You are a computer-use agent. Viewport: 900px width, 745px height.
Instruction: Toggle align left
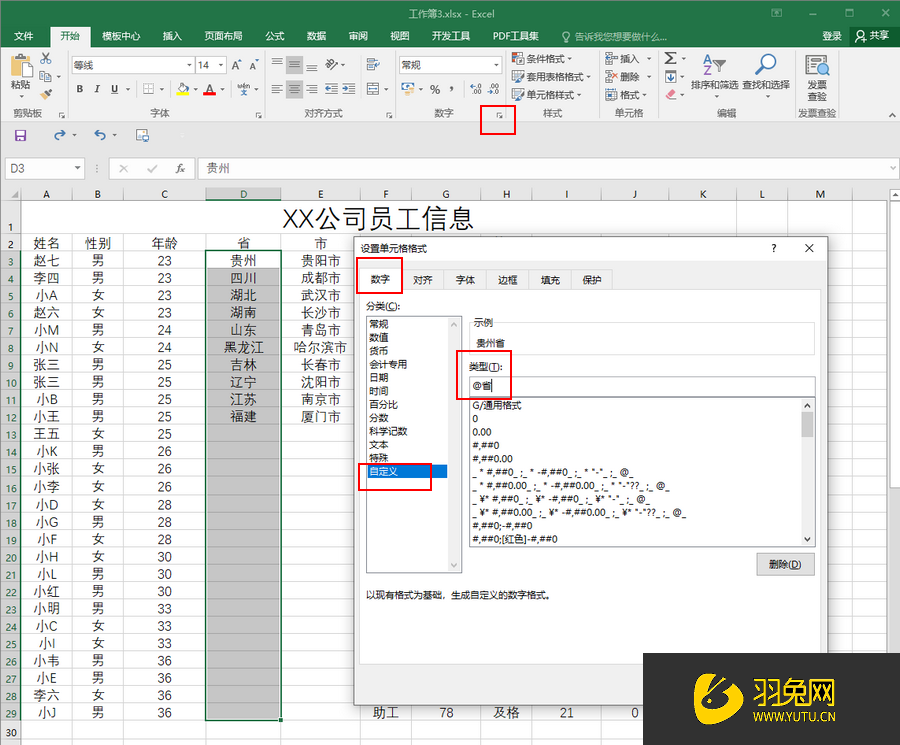277,89
